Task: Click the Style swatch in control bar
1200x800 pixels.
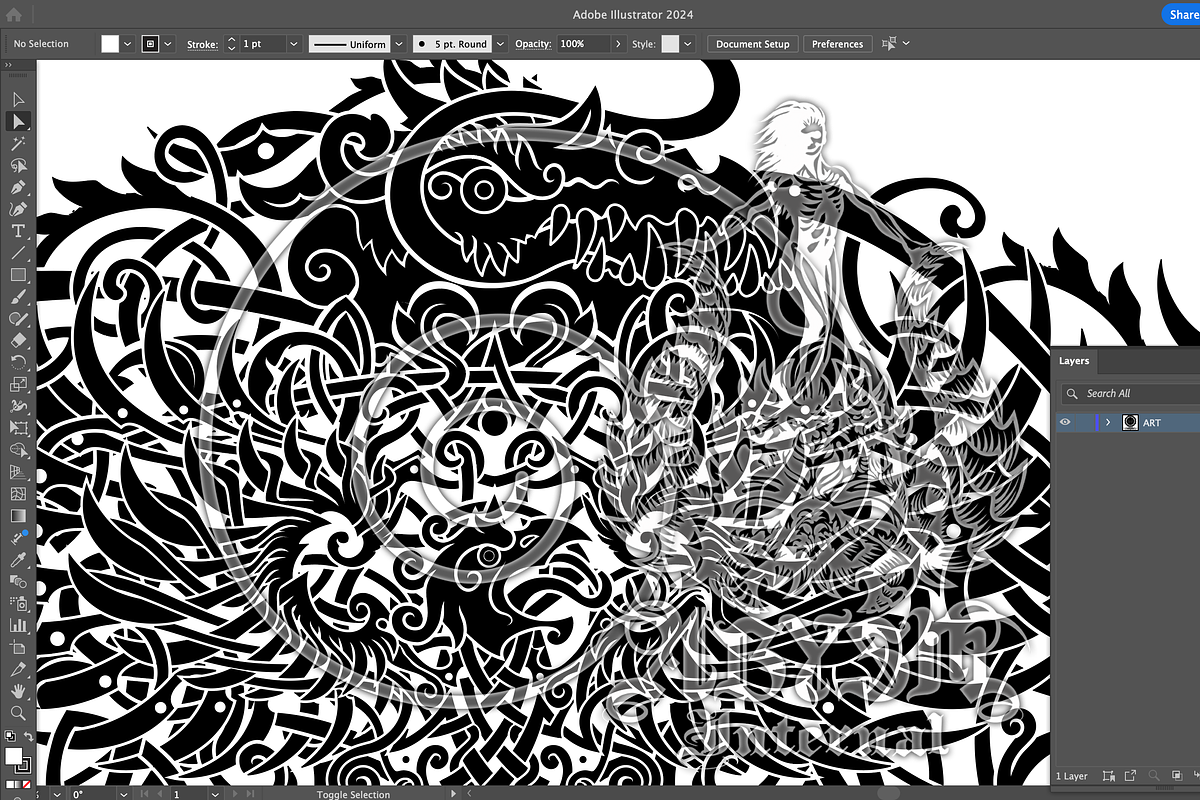Action: 670,44
